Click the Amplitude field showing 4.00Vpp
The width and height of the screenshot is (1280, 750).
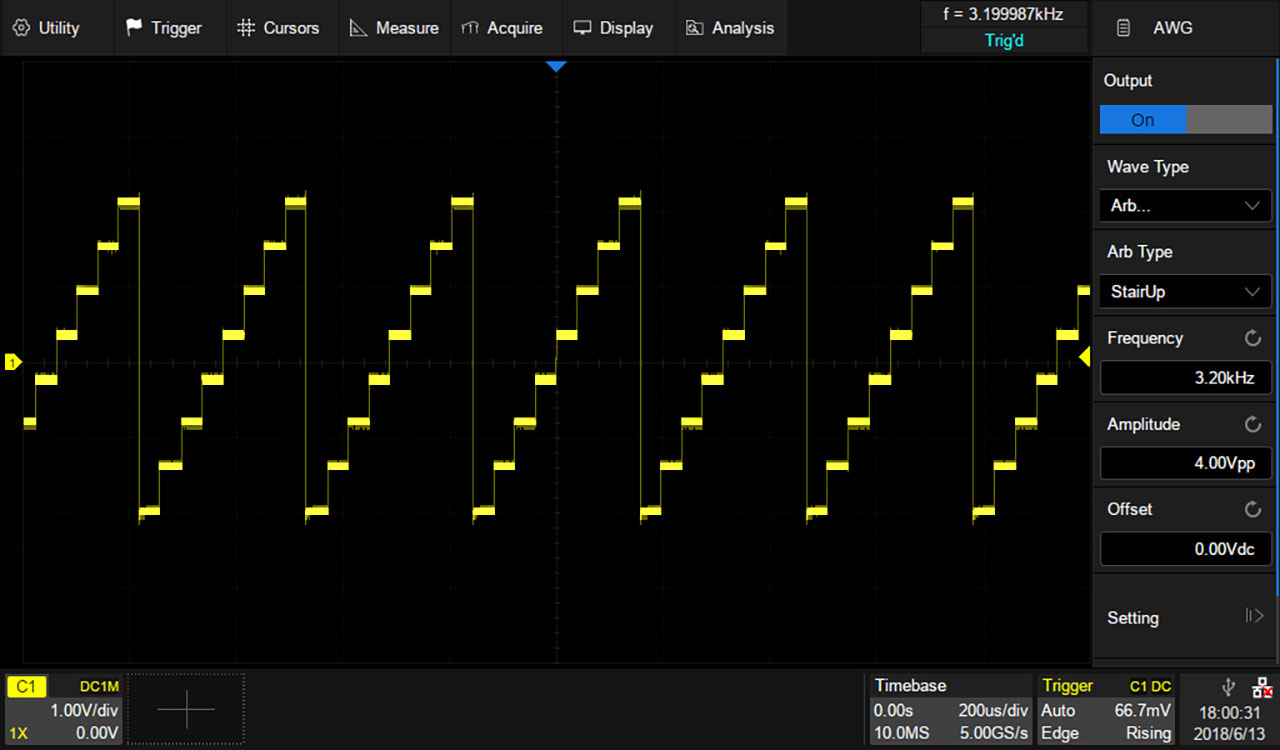pyautogui.click(x=1184, y=463)
